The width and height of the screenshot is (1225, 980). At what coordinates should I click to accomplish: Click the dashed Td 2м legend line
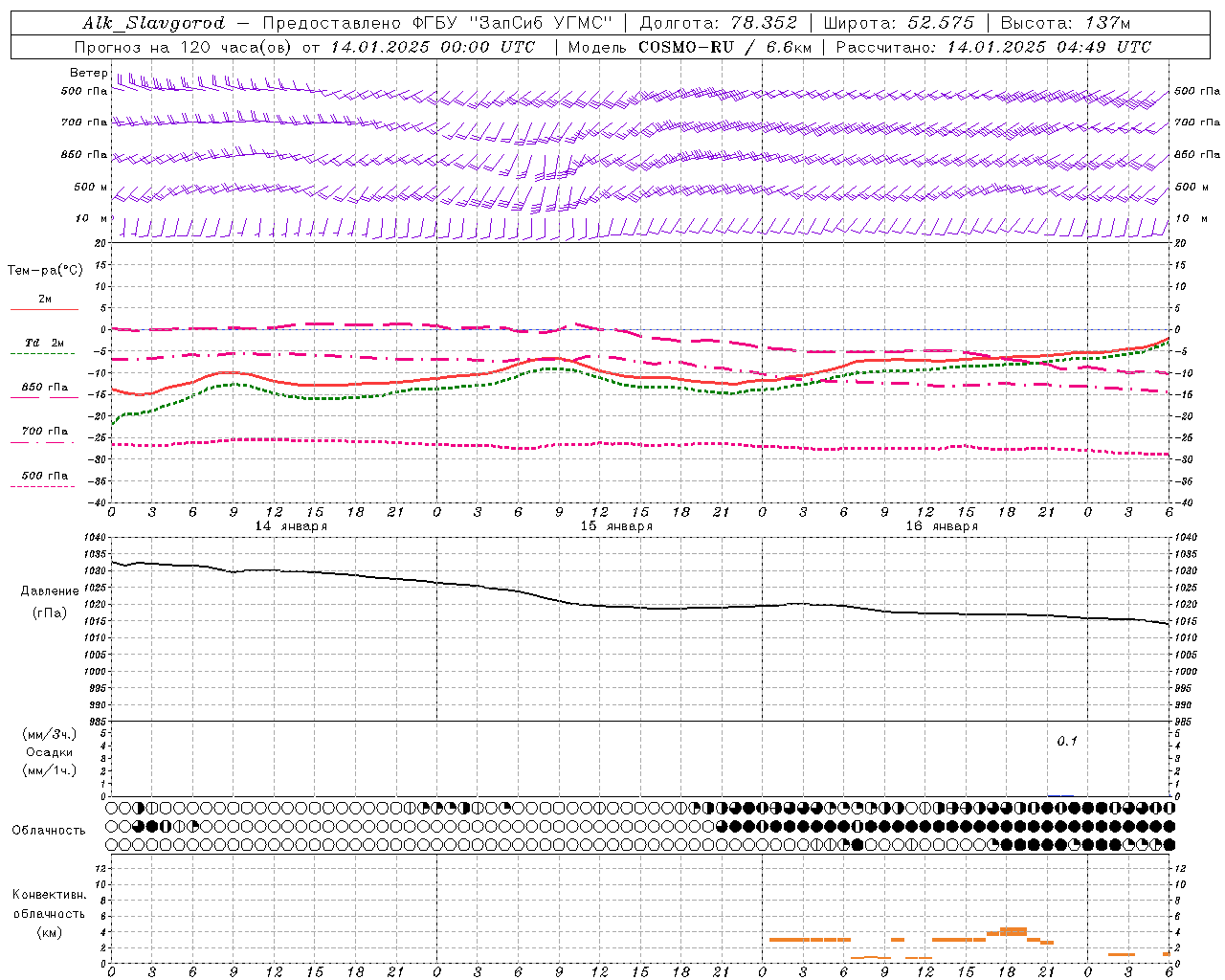point(43,353)
